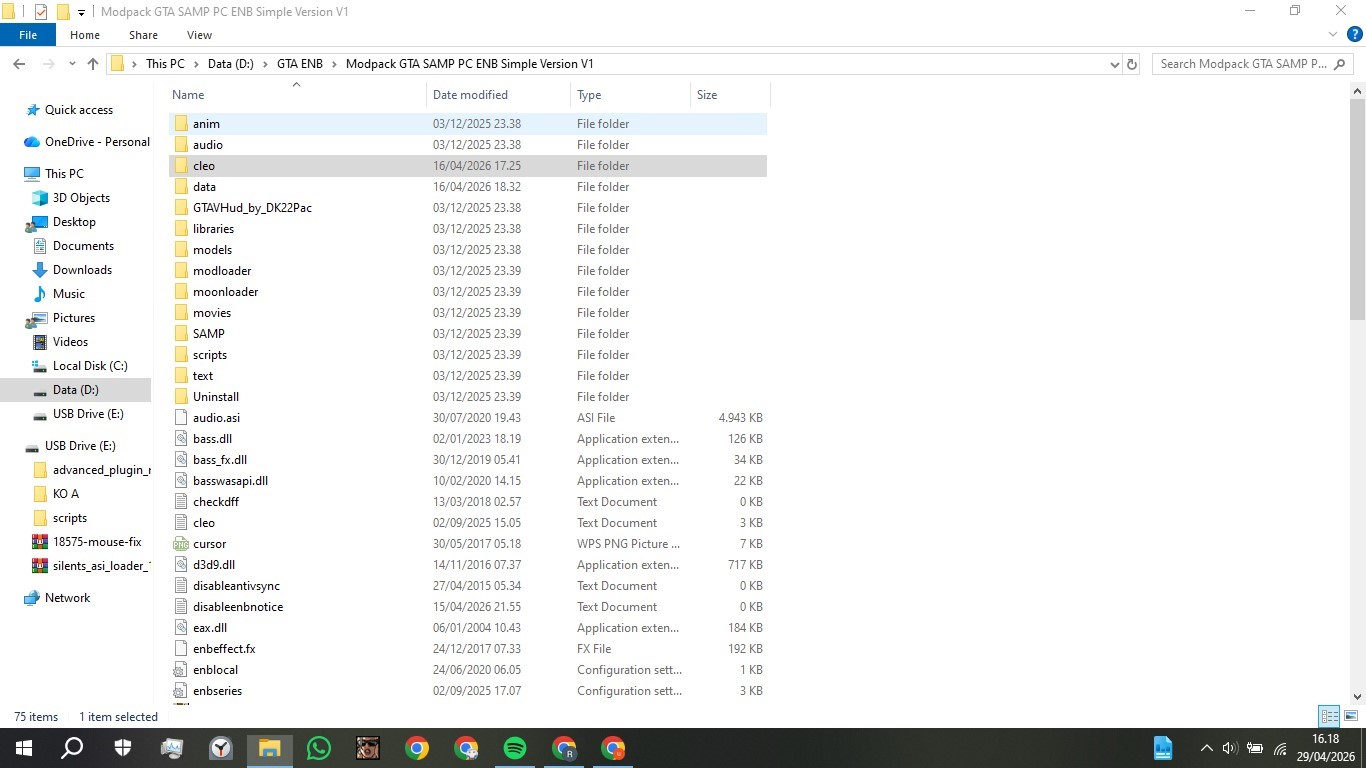Refresh the current folder view
1366x768 pixels.
(x=1132, y=64)
